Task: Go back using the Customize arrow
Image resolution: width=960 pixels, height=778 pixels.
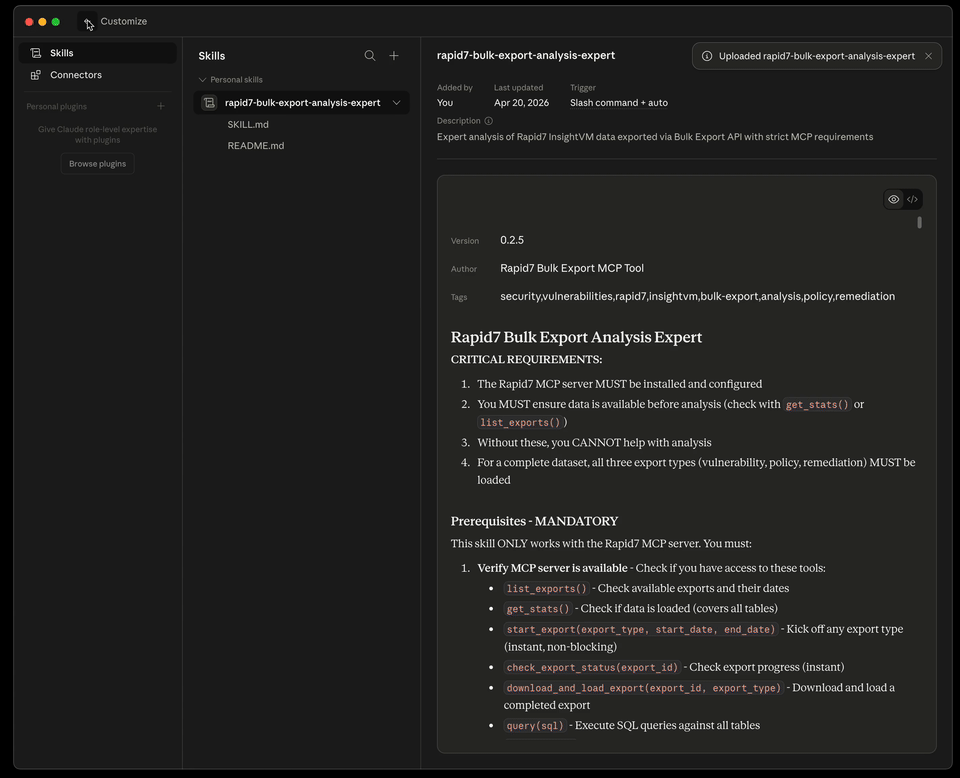Action: 88,22
